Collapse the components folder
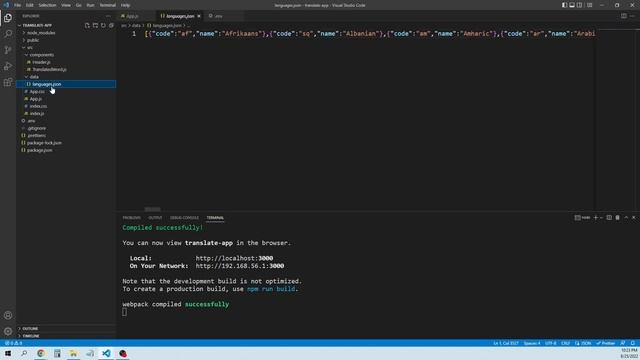Viewport: 640px width, 360px height. coord(41,55)
